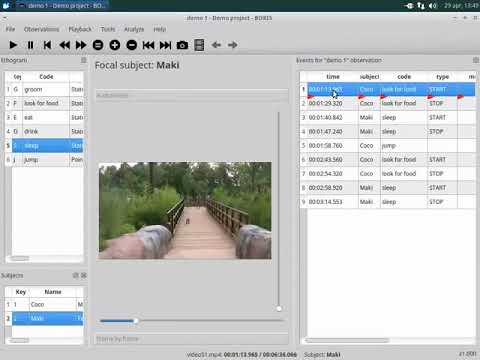Viewport: 480px width, 360px height.
Task: Take a snapshot with the camera icon
Action: tap(182, 45)
